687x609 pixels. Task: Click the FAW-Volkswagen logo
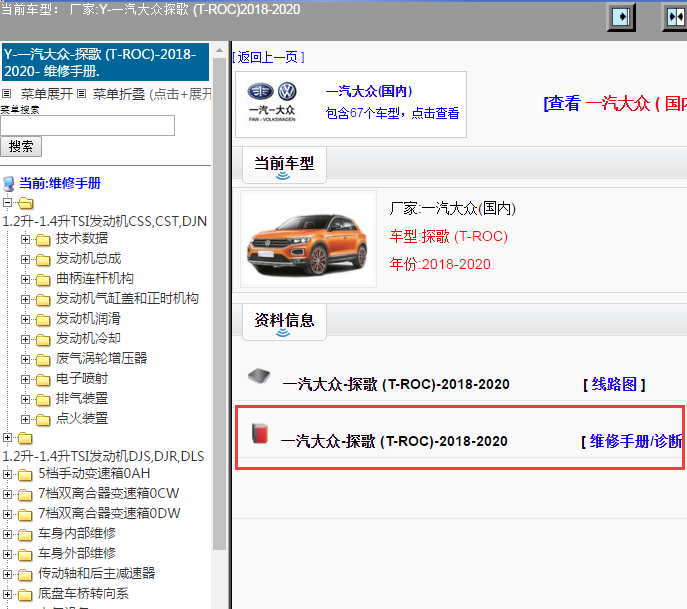pyautogui.click(x=272, y=102)
